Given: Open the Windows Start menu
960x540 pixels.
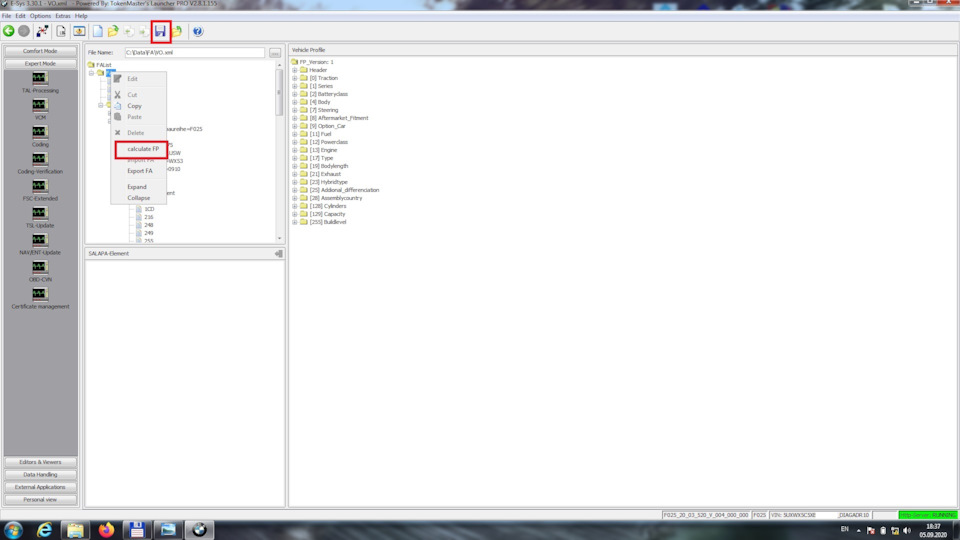Looking at the screenshot, I should (x=13, y=530).
